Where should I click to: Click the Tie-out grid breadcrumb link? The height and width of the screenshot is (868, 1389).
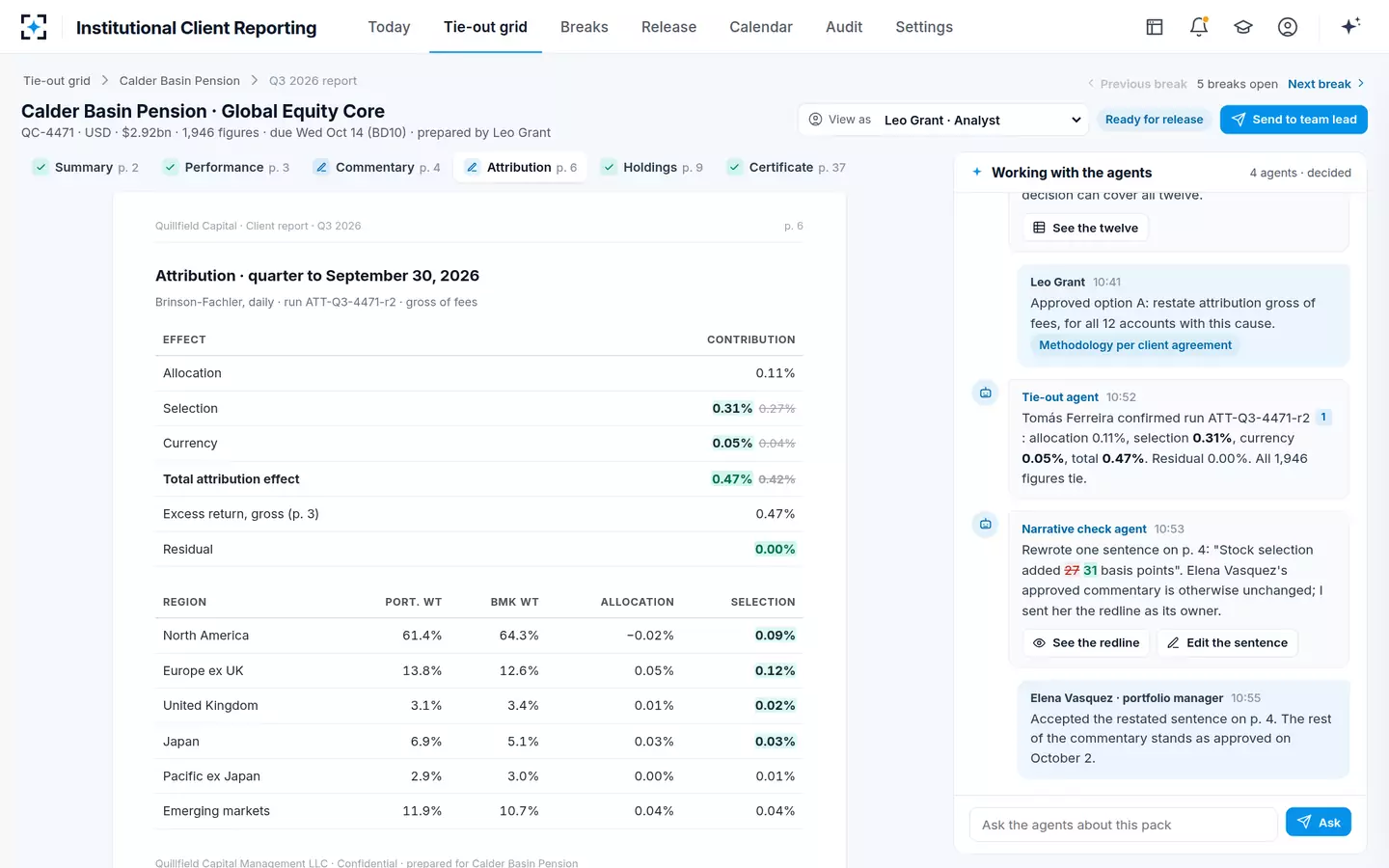coord(57,81)
